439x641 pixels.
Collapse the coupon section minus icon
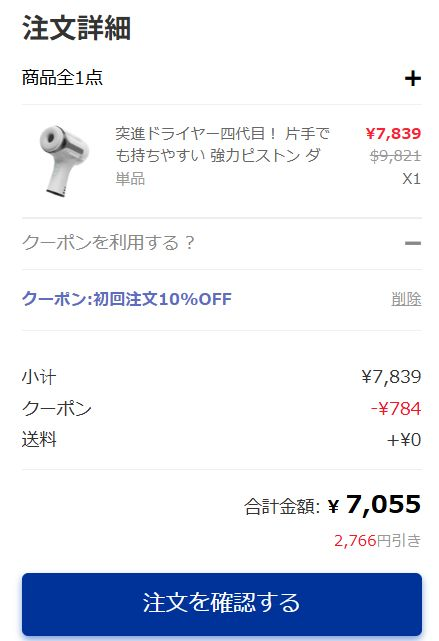(x=413, y=243)
